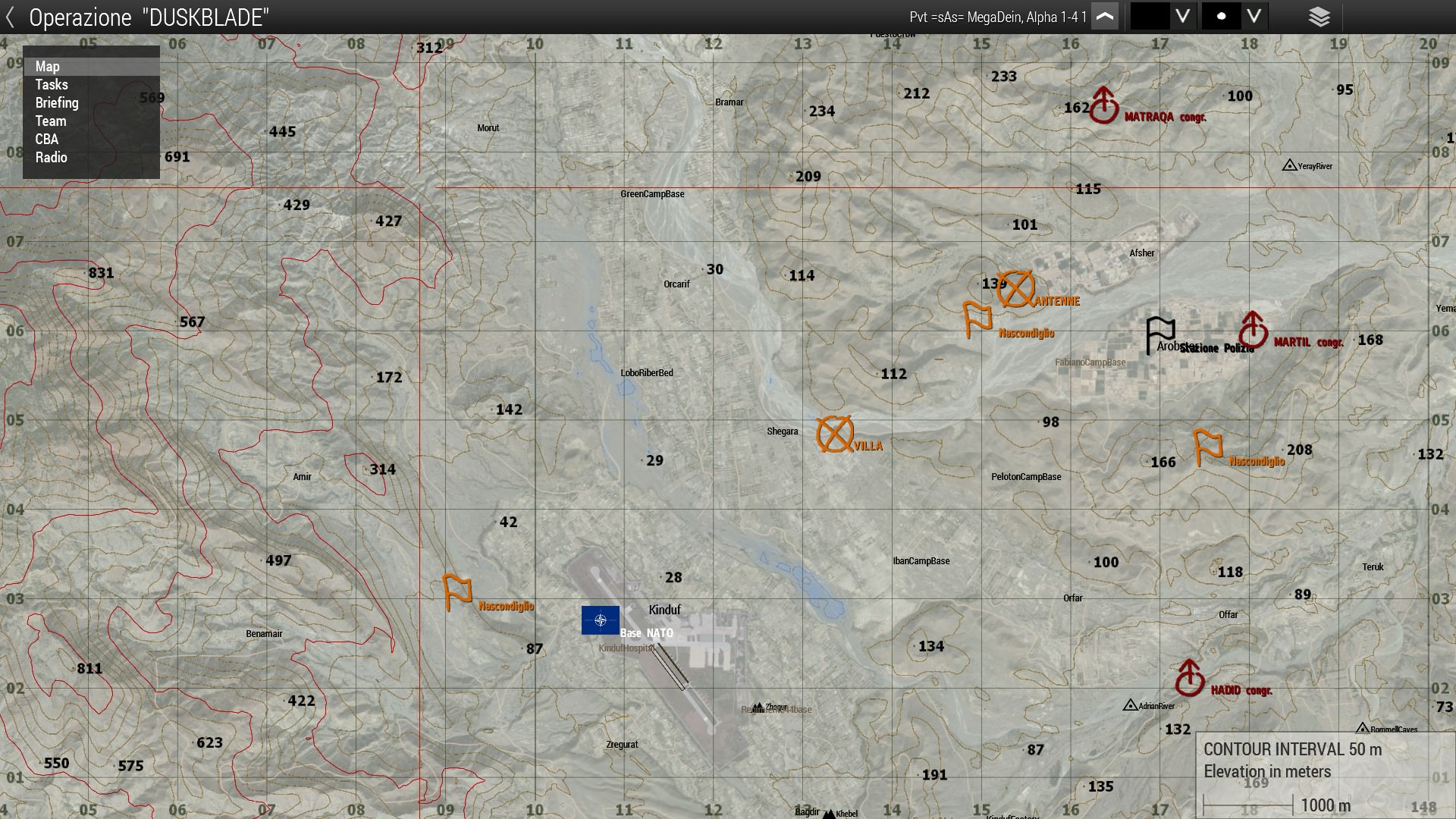This screenshot has height=819, width=1456.
Task: Click the hill 831 elevation point
Action: tap(101, 273)
